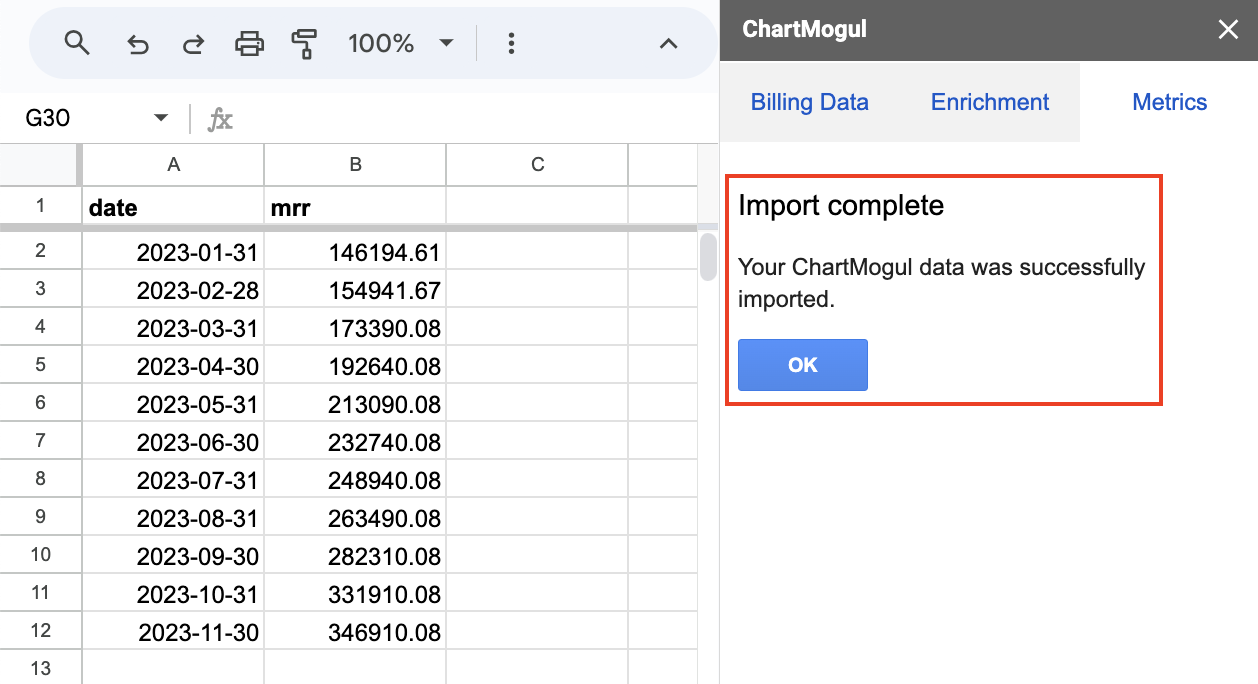Select the mrr value 146194.61
This screenshot has height=684, width=1258.
click(x=355, y=252)
